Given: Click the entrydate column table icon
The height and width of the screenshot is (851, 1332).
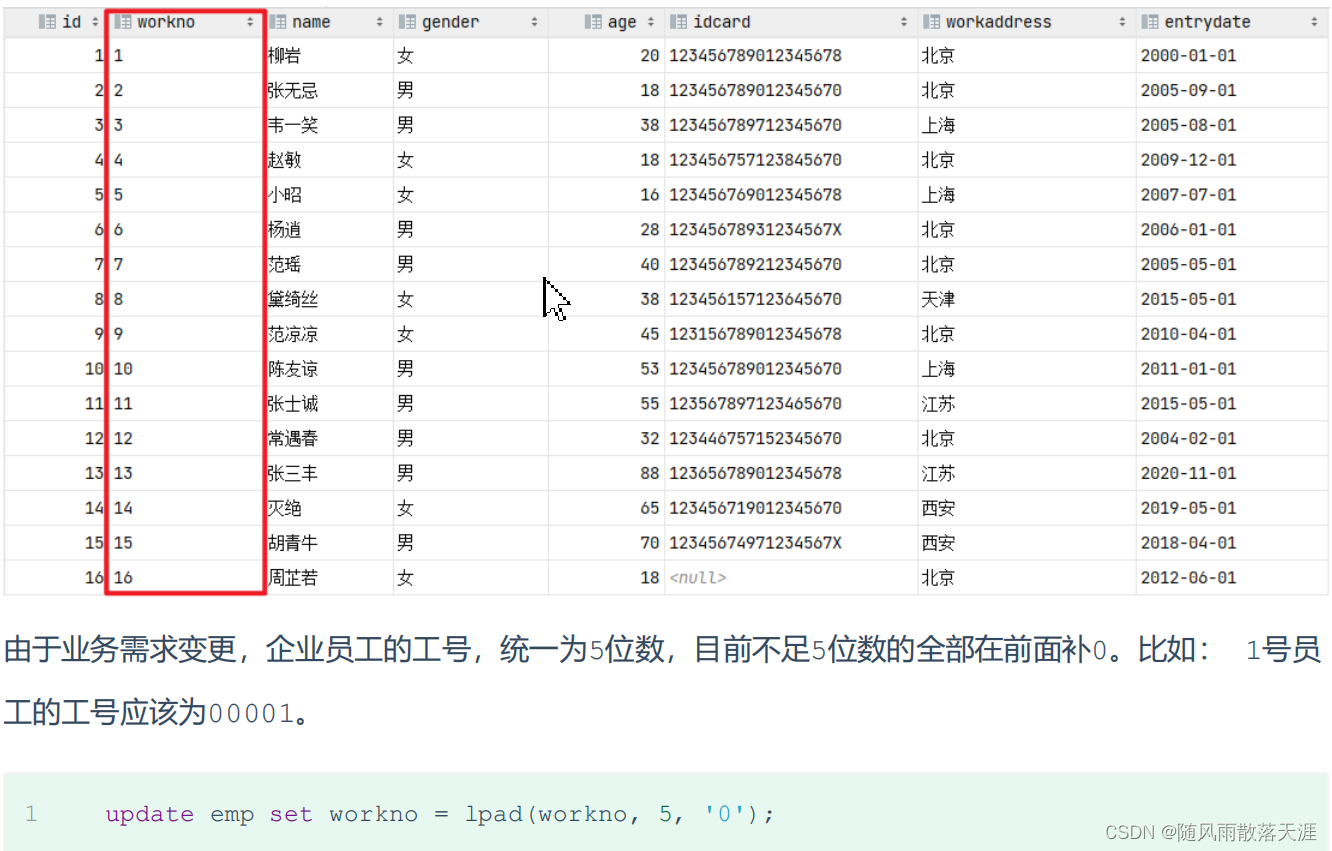Looking at the screenshot, I should pos(1150,22).
